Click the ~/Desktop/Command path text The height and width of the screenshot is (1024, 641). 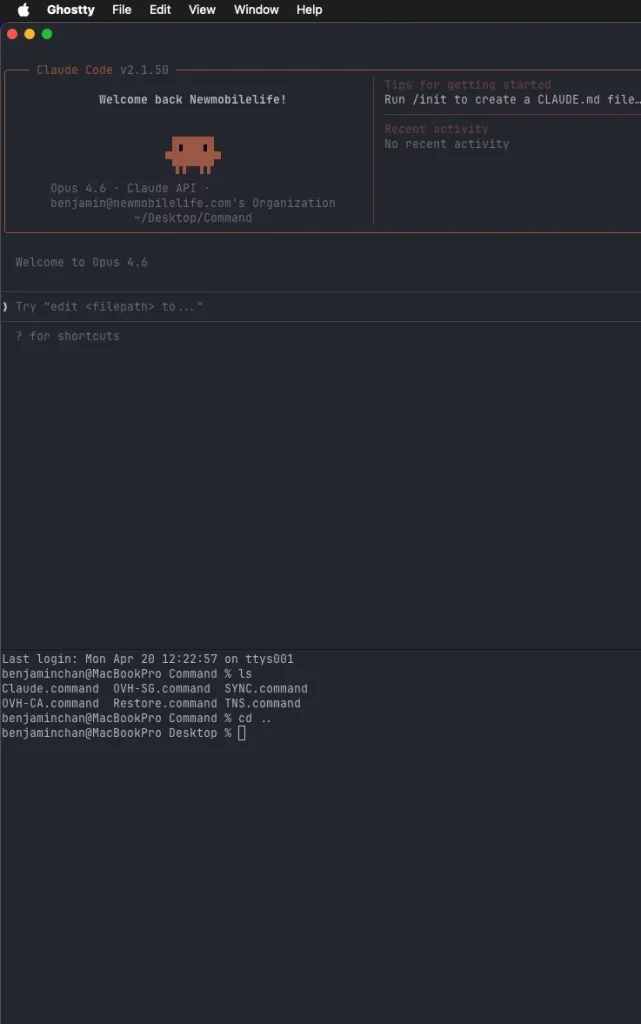pos(193,218)
